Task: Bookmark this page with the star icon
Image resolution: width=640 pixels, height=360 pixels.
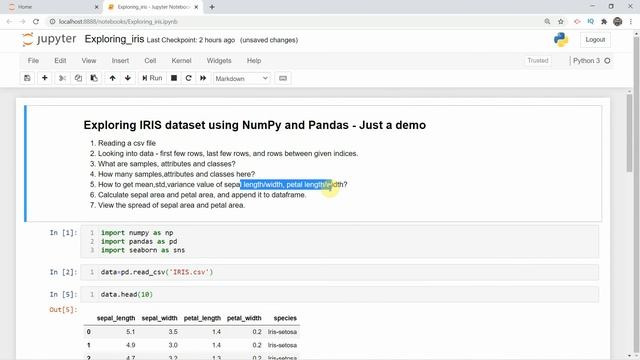Action: click(561, 22)
